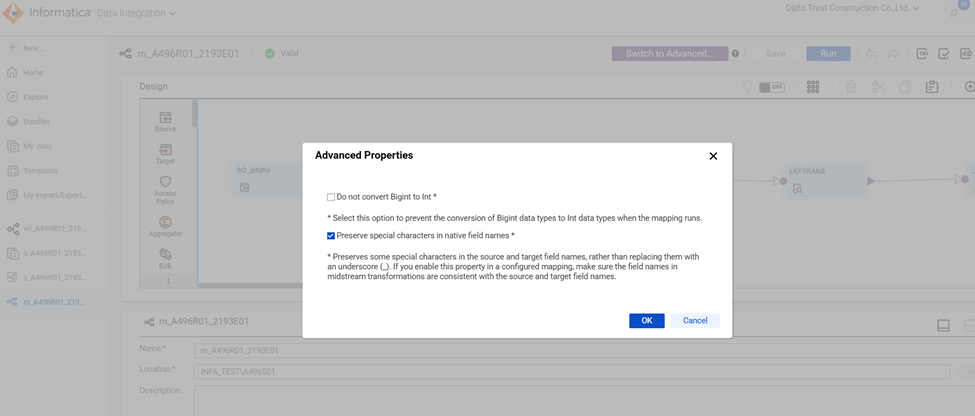Viewport: 975px width, 416px height.
Task: Uncheck Preserve special characters in native field names
Action: [x=331, y=236]
